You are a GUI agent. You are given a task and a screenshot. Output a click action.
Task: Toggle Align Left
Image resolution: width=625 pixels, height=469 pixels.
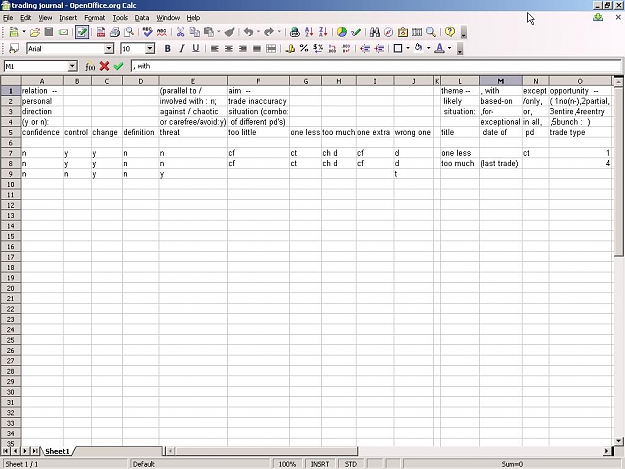point(214,49)
